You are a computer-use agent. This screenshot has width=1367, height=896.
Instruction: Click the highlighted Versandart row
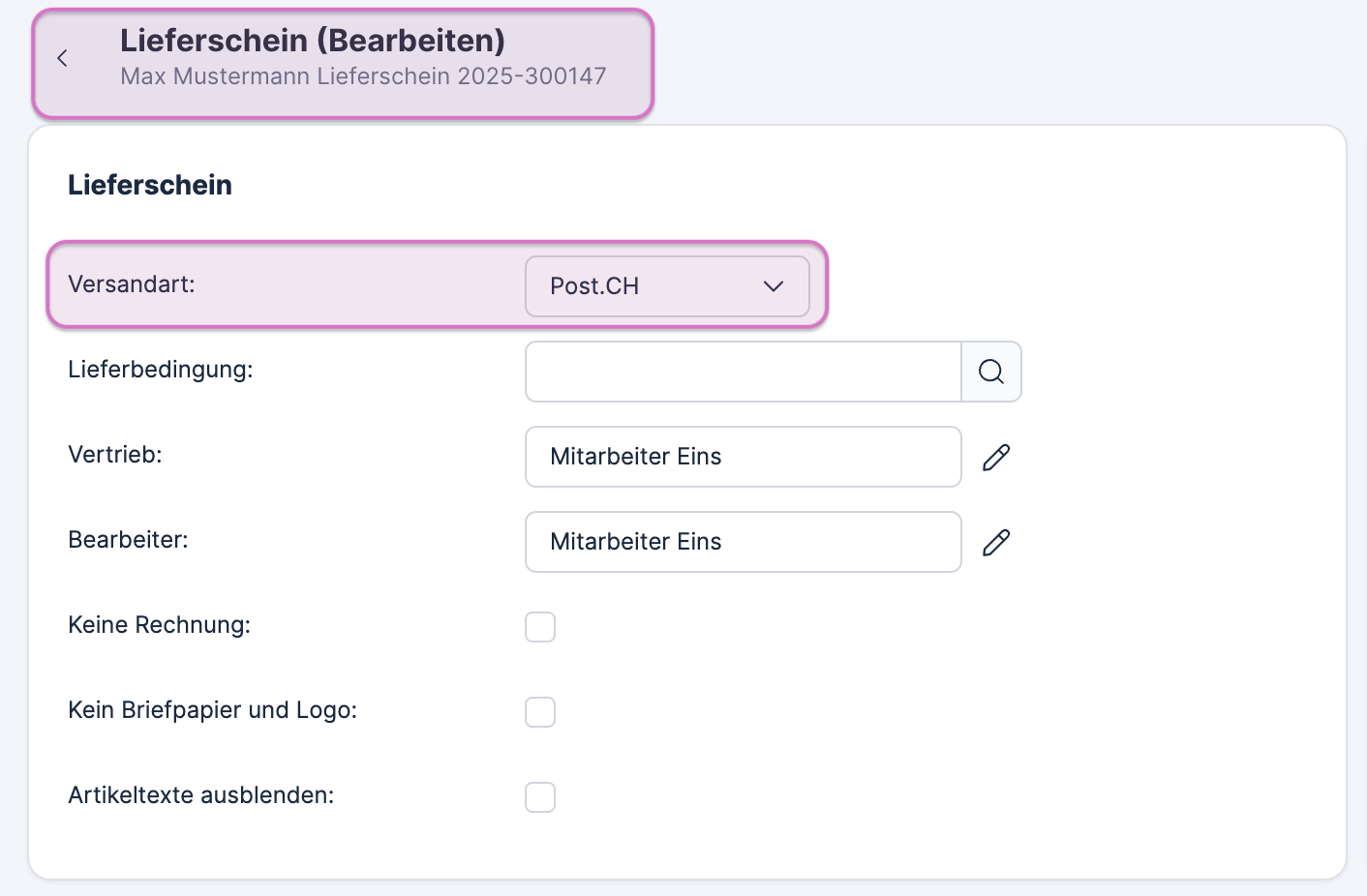pyautogui.click(x=290, y=284)
